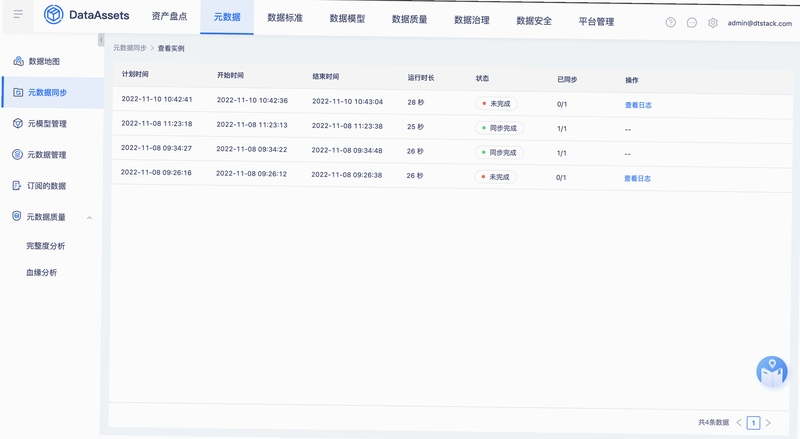This screenshot has width=800, height=439.
Task: Open the settings gear icon
Action: tap(713, 23)
